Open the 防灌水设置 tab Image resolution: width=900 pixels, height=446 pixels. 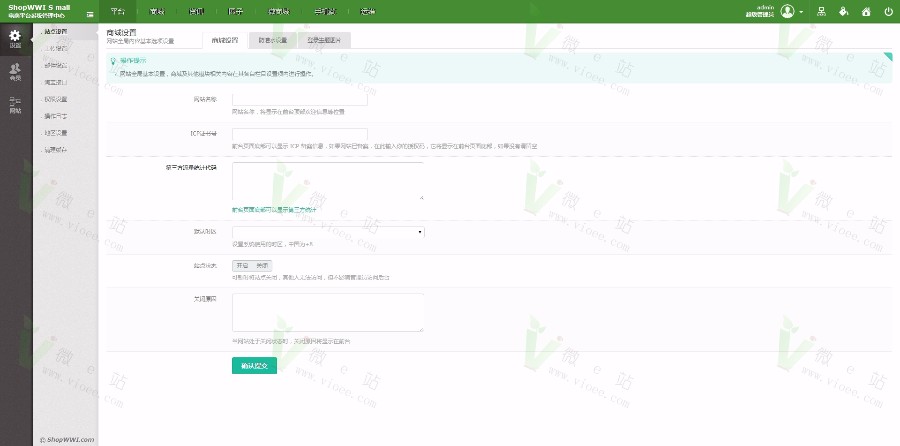point(273,40)
